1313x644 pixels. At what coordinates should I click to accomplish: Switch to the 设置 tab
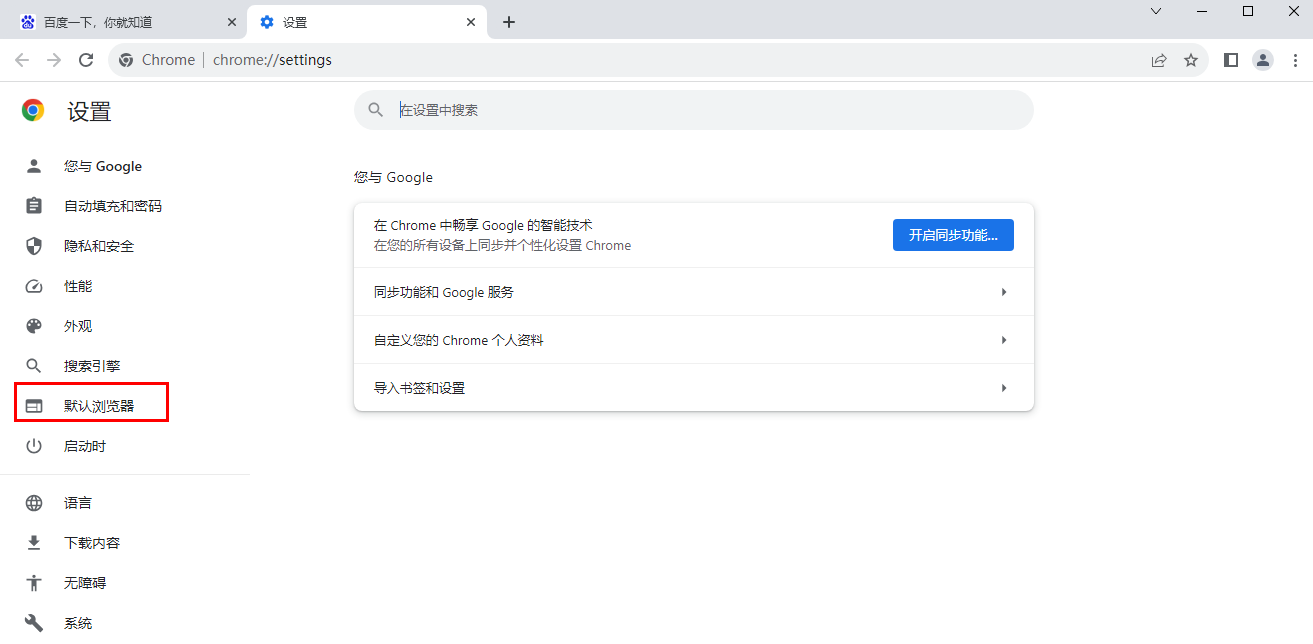coord(367,22)
